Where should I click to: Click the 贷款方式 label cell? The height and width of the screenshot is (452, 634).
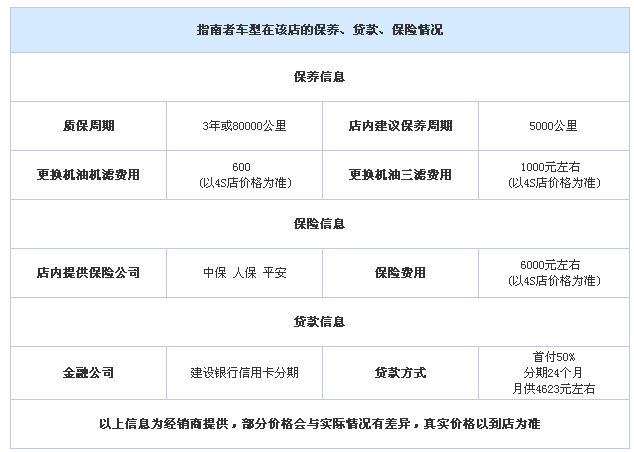(400, 372)
